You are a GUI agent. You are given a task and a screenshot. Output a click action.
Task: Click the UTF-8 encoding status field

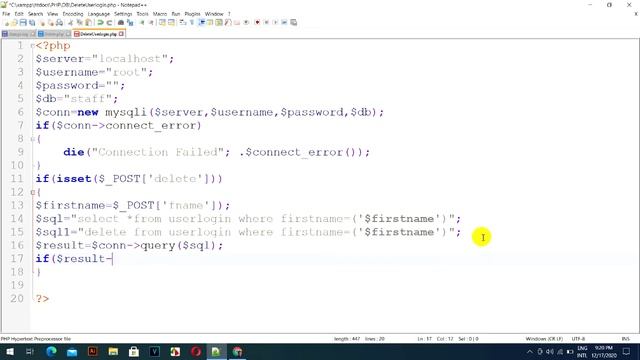click(578, 339)
